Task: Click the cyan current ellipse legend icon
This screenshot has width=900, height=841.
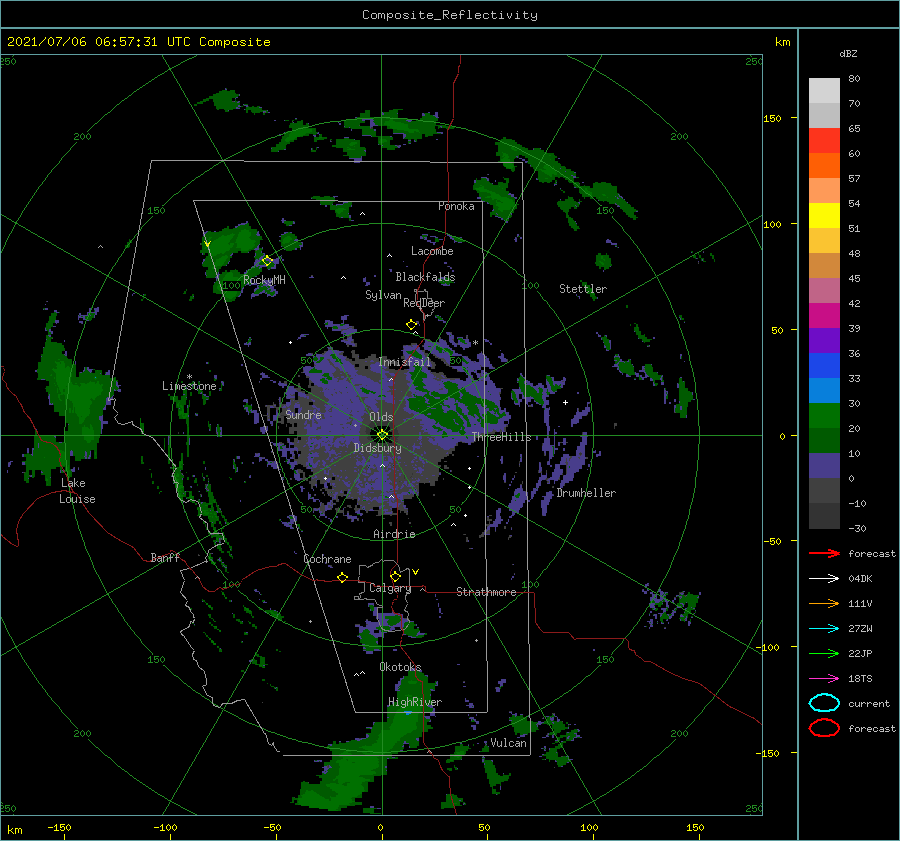Action: 824,703
